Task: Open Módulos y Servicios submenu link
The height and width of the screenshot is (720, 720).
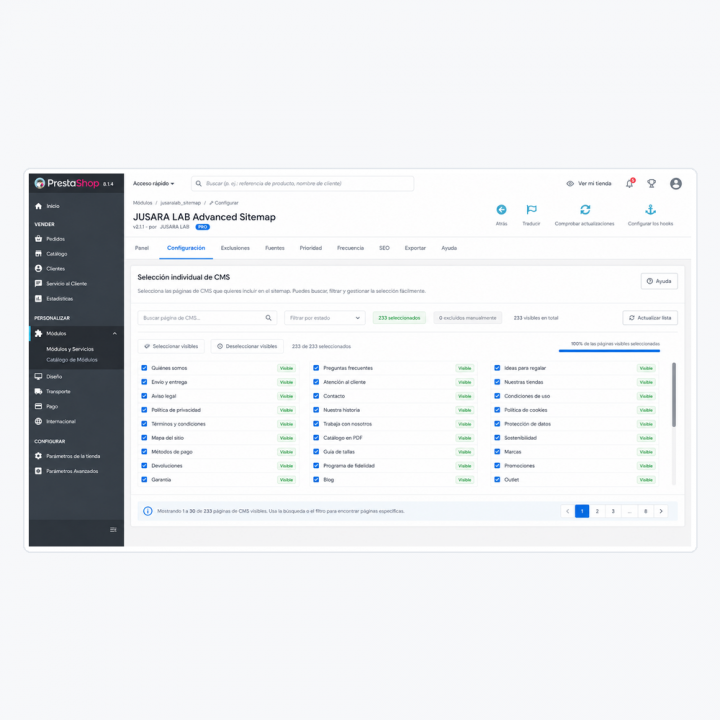Action: pyautogui.click(x=70, y=349)
